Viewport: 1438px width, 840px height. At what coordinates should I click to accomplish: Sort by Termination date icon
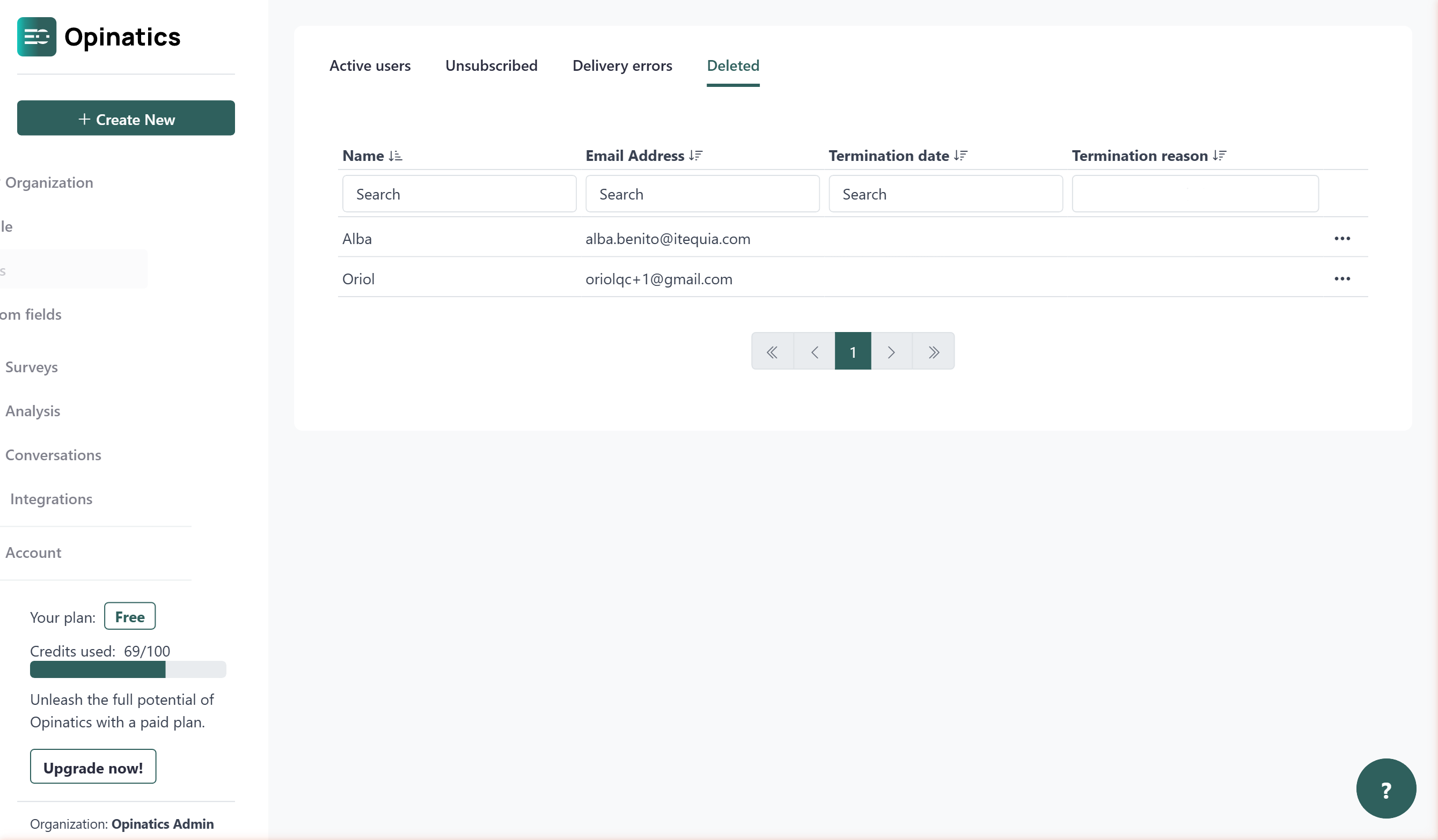[960, 156]
